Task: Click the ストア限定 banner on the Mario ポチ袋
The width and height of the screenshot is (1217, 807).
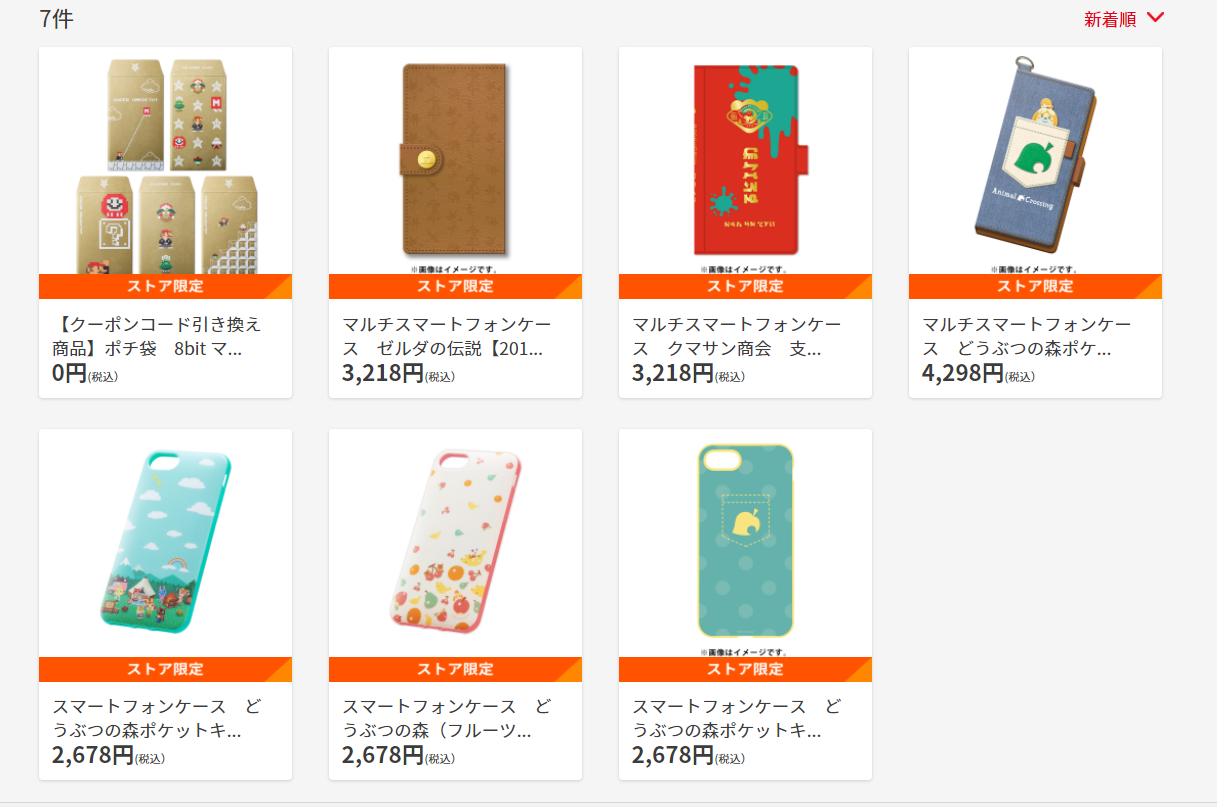Action: pos(166,286)
